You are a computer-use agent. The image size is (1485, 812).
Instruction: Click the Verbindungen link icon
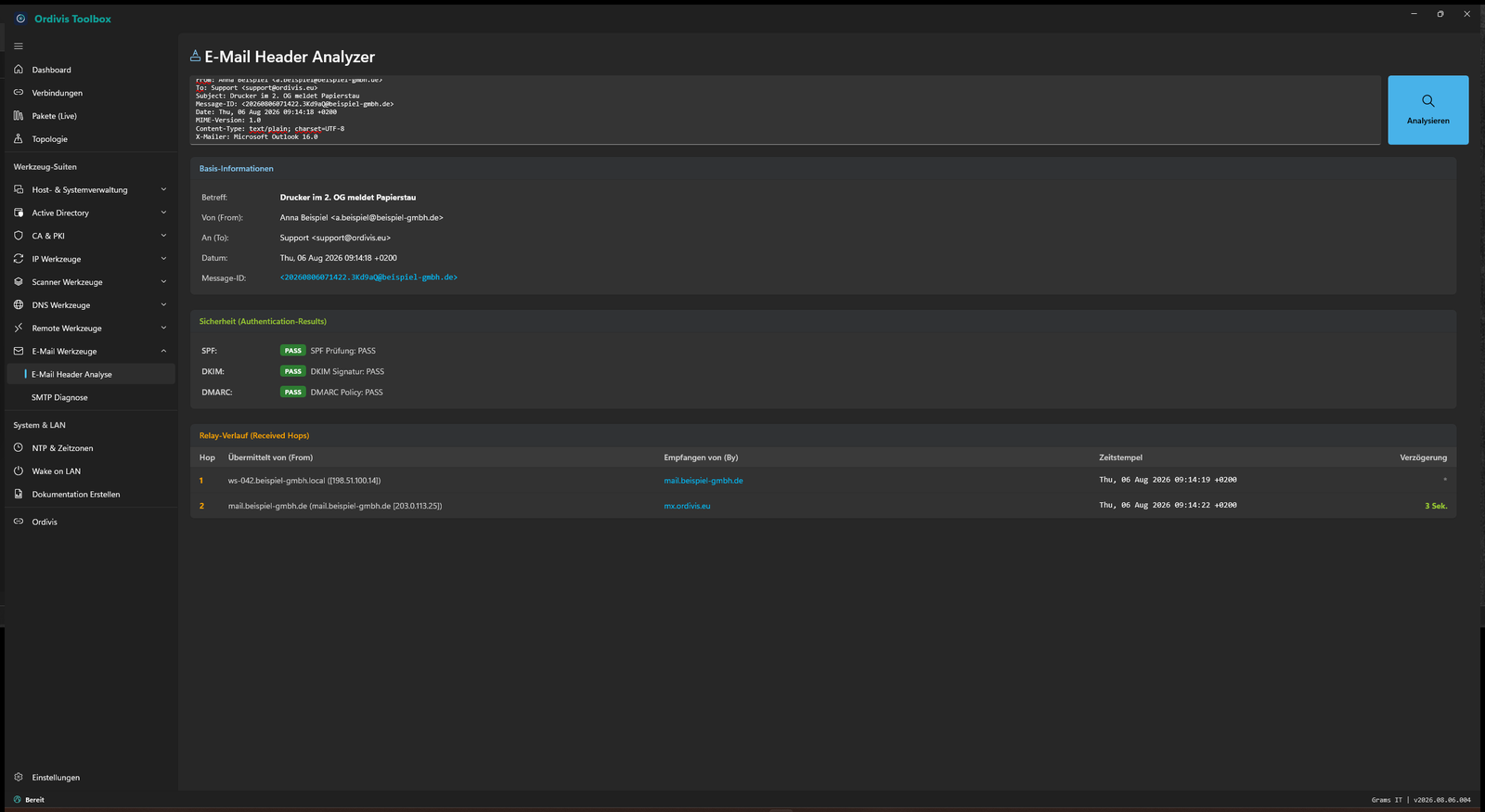pyautogui.click(x=19, y=93)
